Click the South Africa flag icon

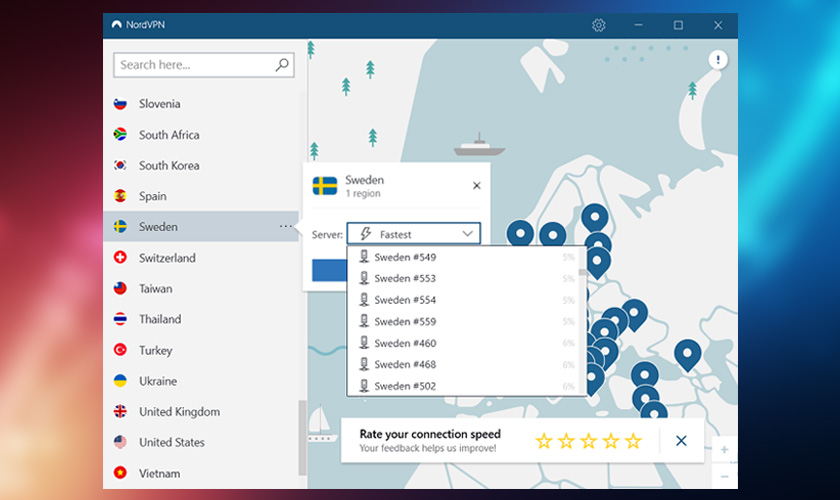click(120, 134)
